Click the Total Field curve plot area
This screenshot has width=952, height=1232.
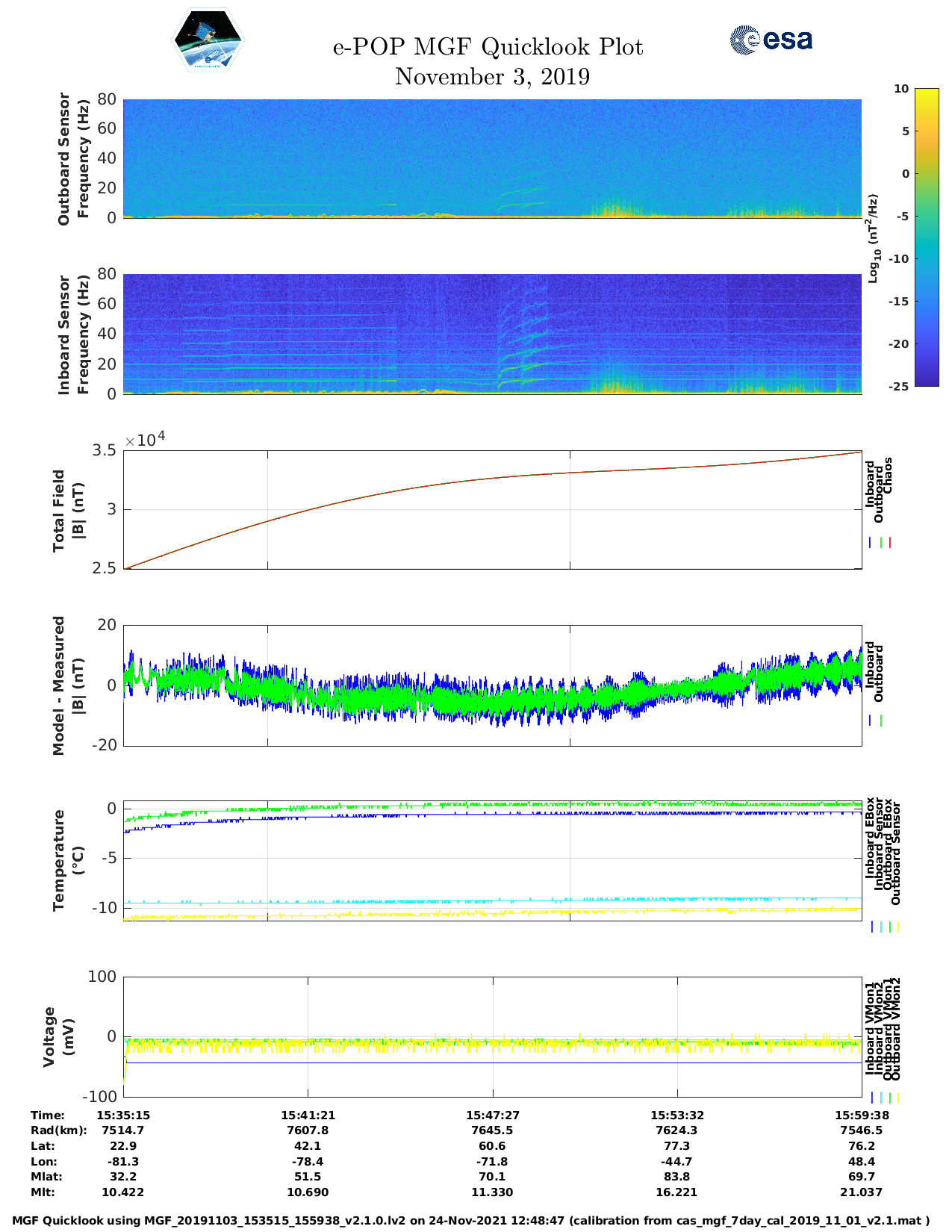coord(492,509)
